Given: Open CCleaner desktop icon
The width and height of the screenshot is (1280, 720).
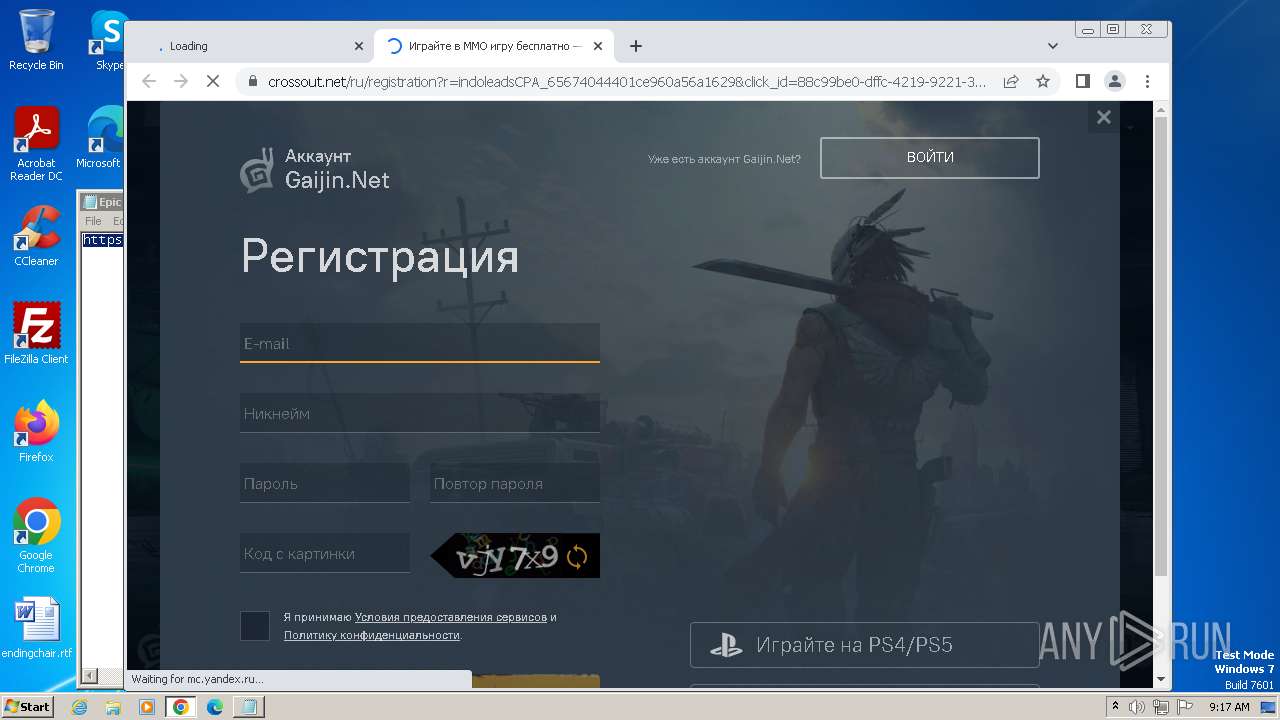Looking at the screenshot, I should click(x=36, y=236).
